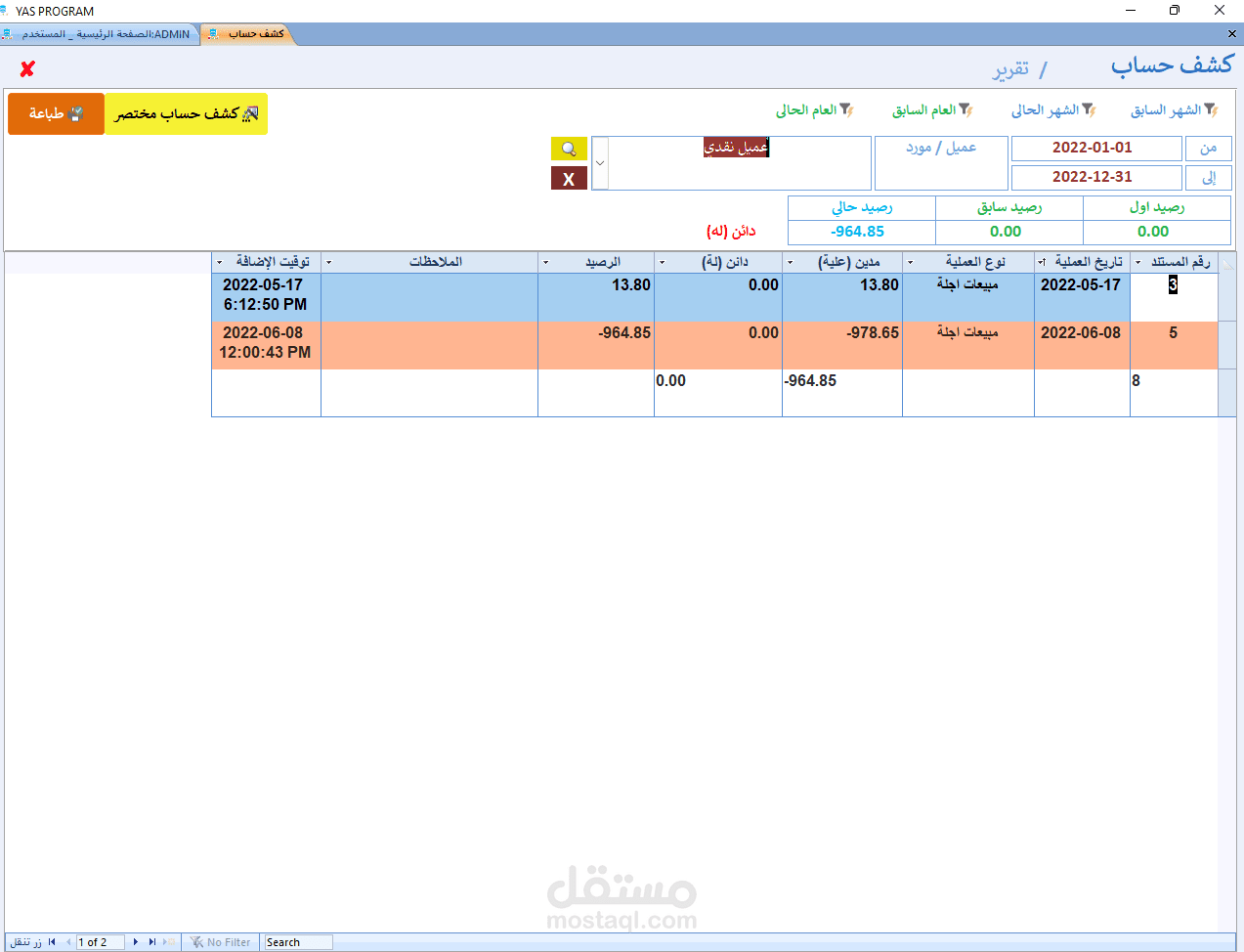Image resolution: width=1244 pixels, height=952 pixels.
Task: Open رقم المستند column filter dropdown
Action: pyautogui.click(x=1138, y=262)
